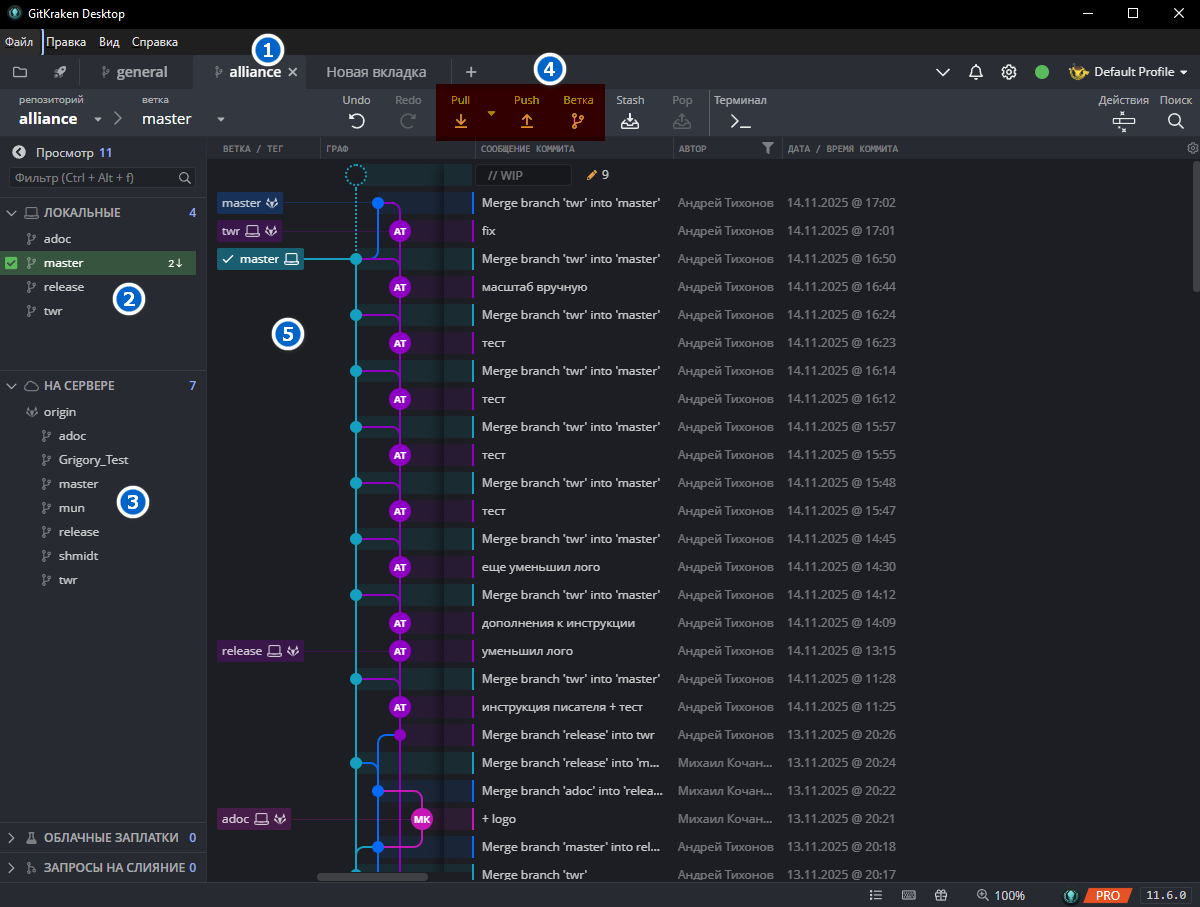Collapse the ЛОКАЛЬНЫЕ branches section
Image resolution: width=1200 pixels, height=907 pixels.
pos(12,212)
